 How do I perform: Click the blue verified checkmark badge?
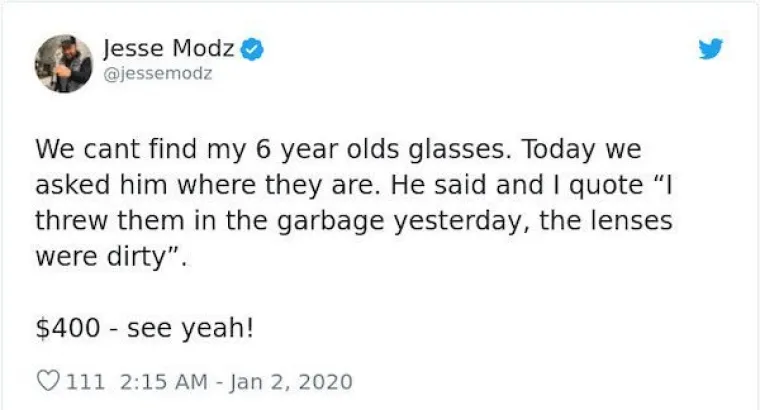point(254,49)
